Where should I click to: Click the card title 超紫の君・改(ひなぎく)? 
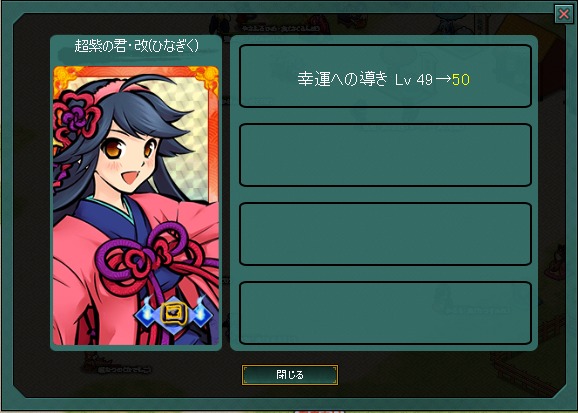(x=136, y=46)
